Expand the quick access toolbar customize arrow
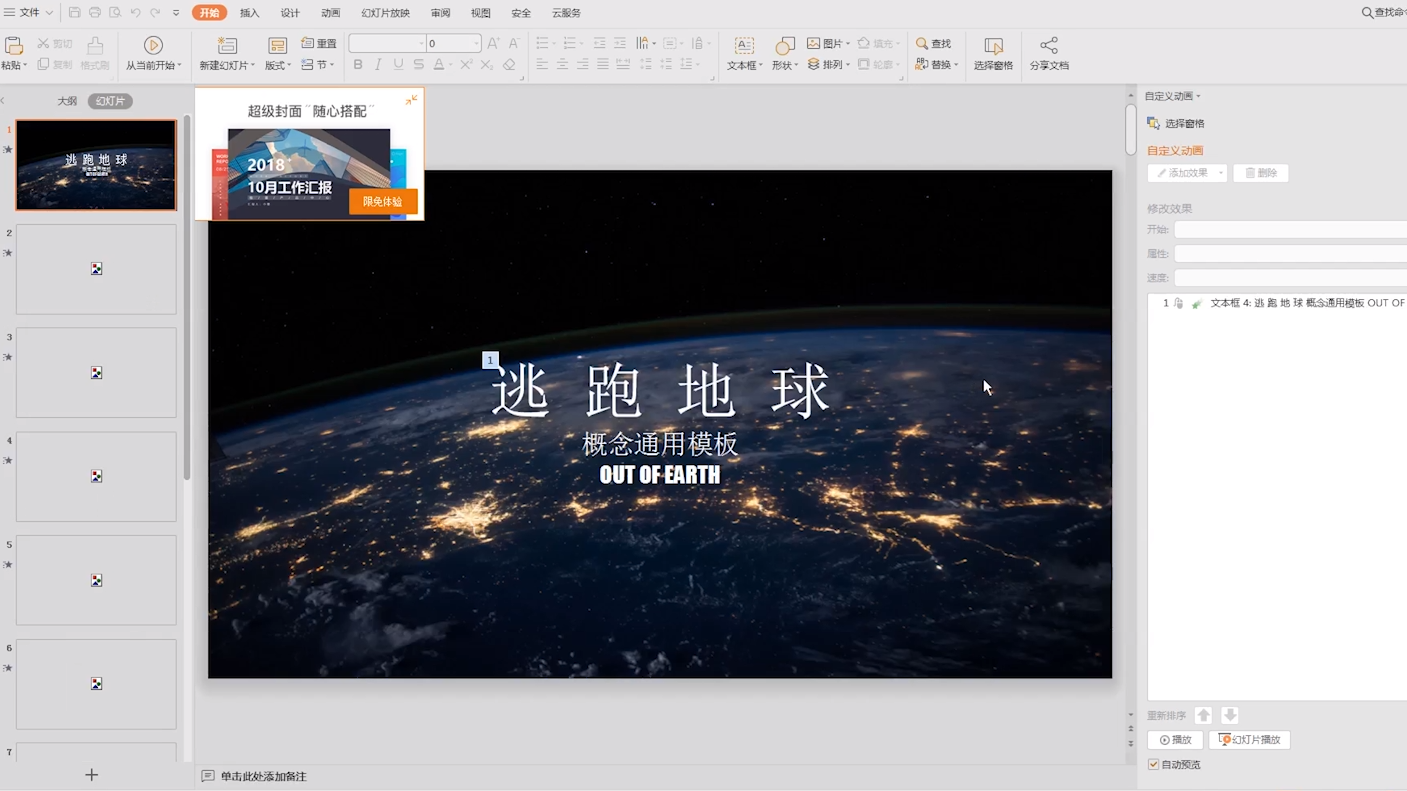 [x=176, y=13]
